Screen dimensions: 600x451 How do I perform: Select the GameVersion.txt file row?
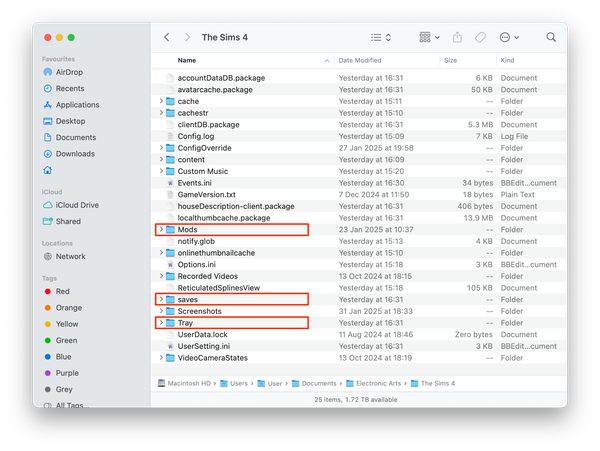point(206,194)
